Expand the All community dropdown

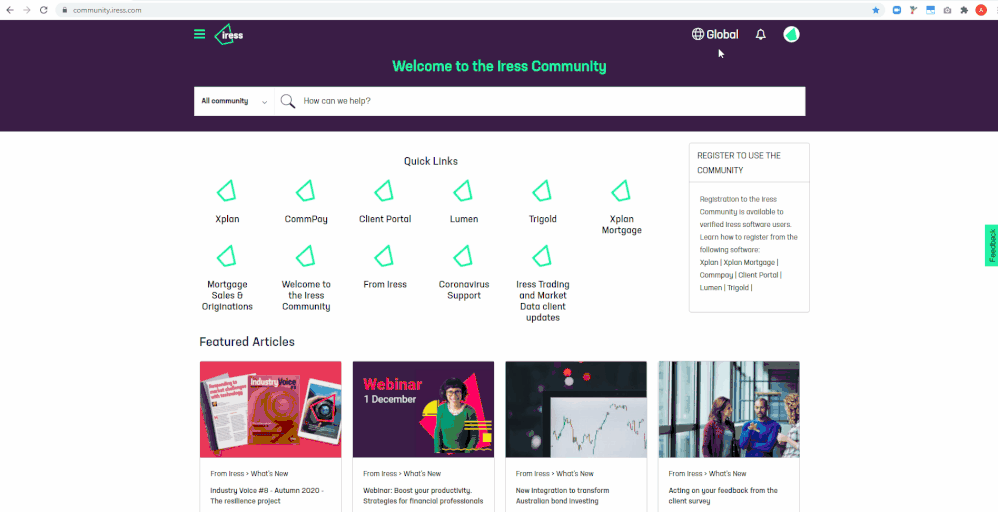click(234, 101)
